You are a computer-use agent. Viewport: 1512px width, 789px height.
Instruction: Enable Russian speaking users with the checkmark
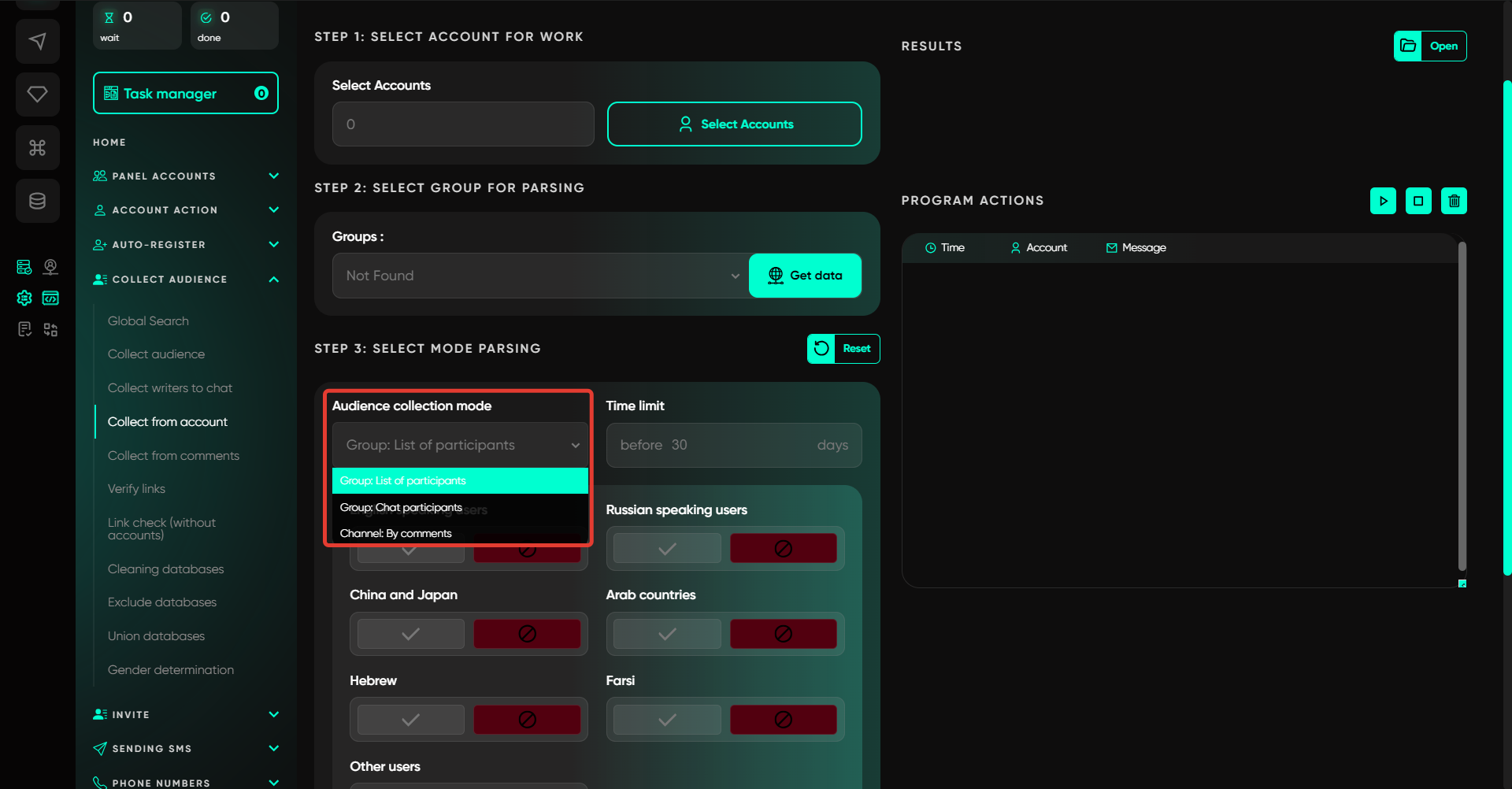(x=667, y=549)
